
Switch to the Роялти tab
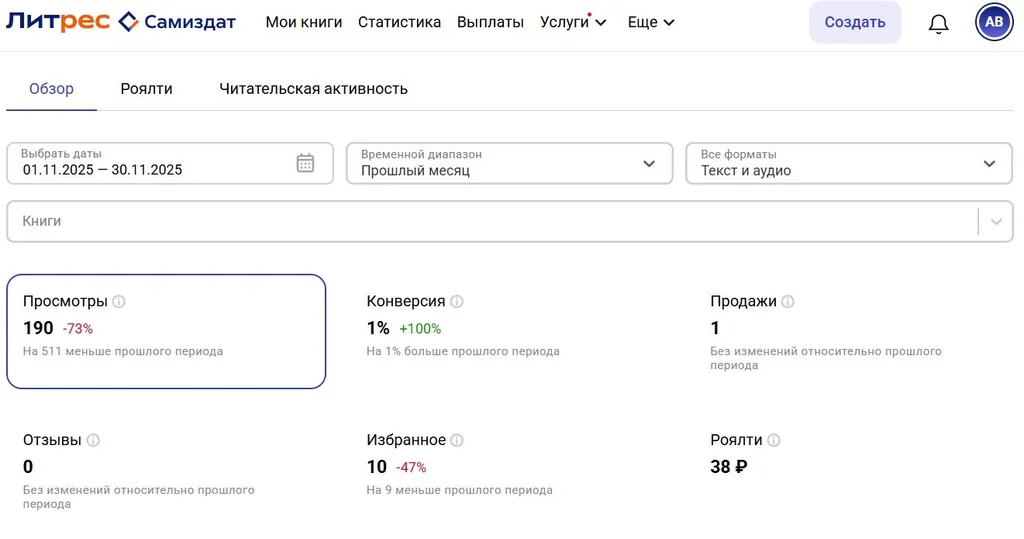(146, 89)
